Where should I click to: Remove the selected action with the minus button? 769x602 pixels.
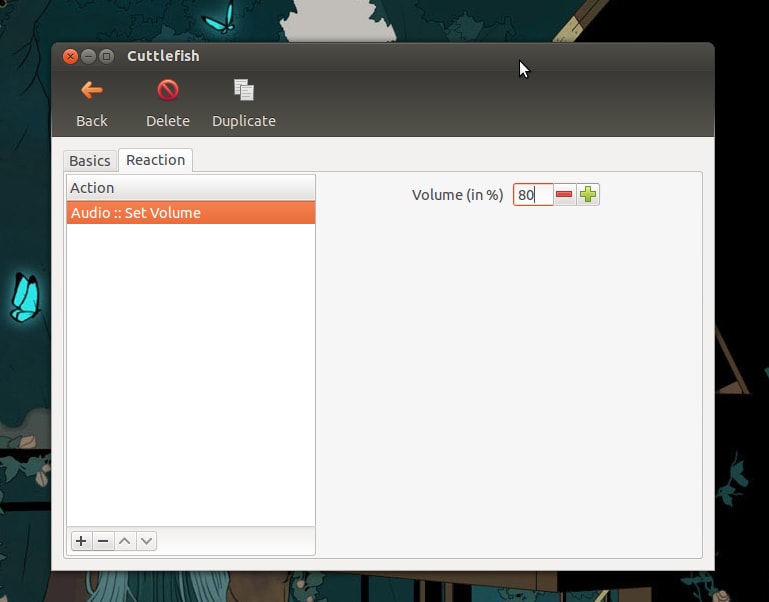tap(103, 541)
